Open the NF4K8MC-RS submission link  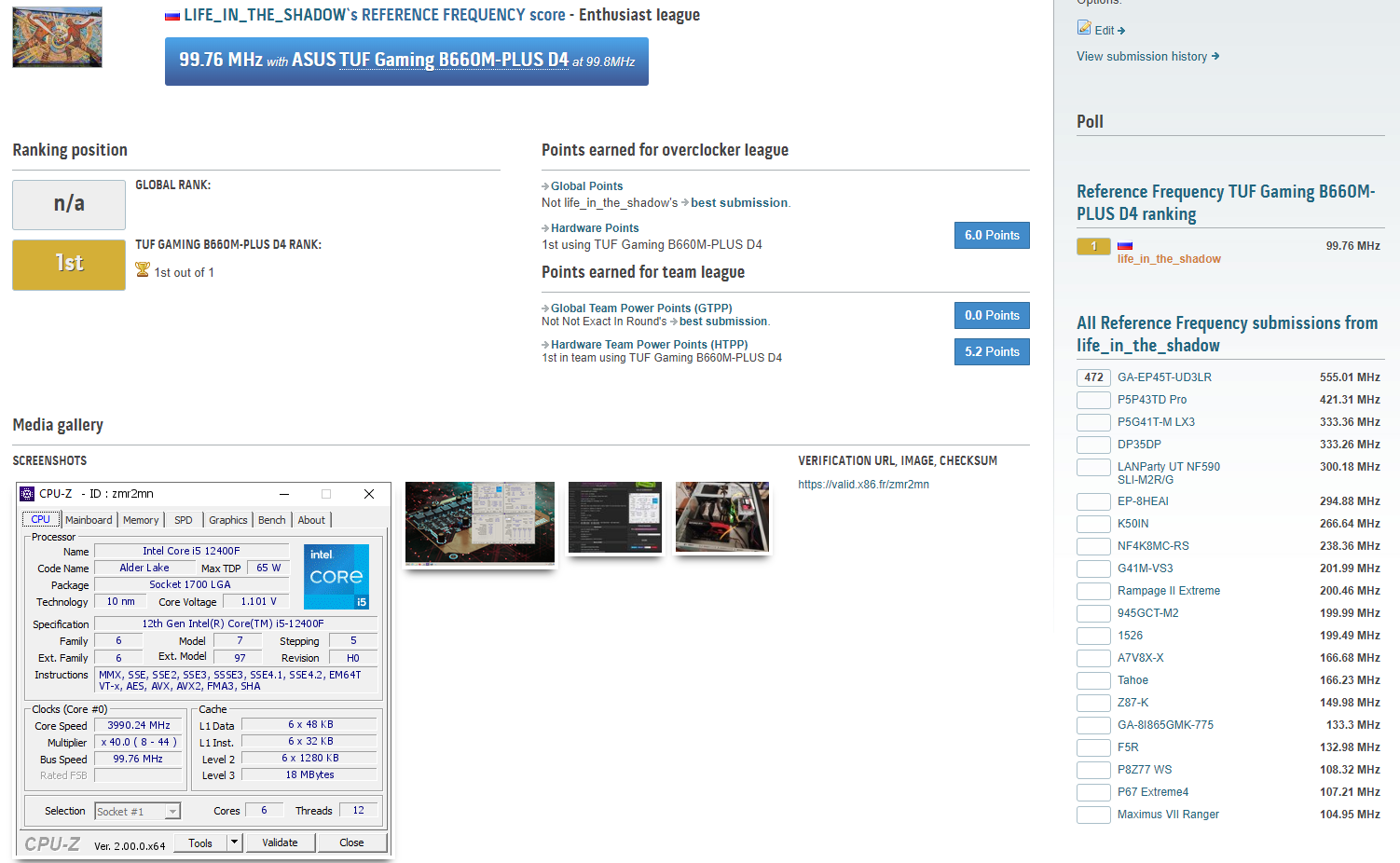coord(1153,546)
